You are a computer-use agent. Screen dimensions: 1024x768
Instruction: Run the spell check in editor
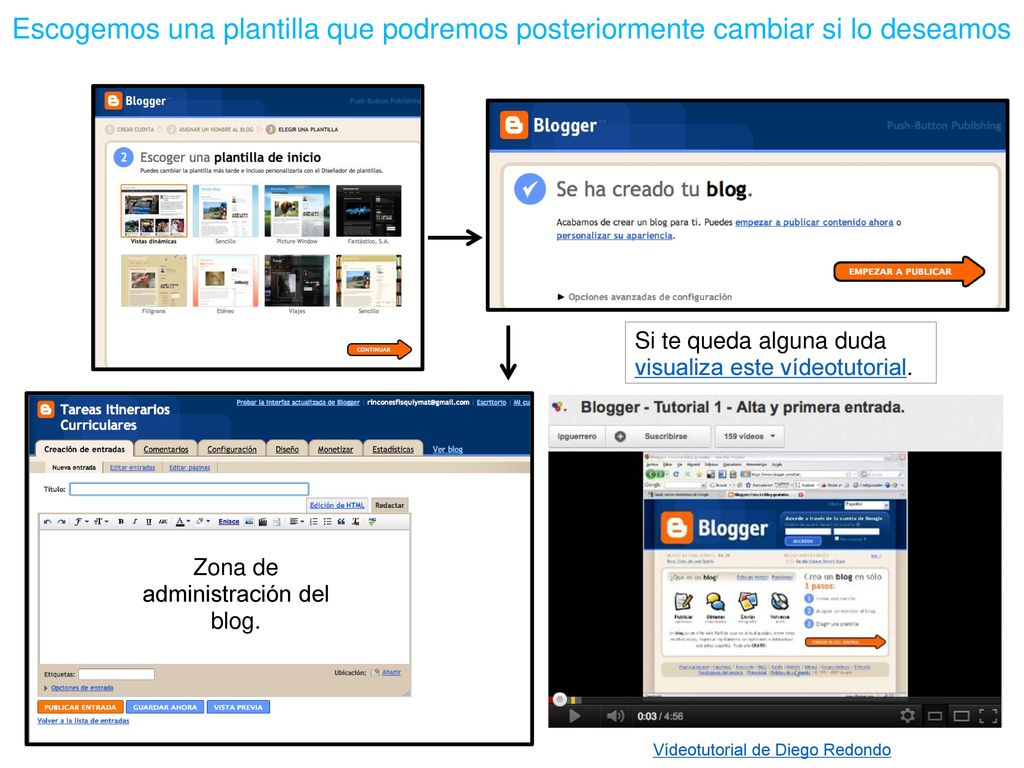[372, 522]
